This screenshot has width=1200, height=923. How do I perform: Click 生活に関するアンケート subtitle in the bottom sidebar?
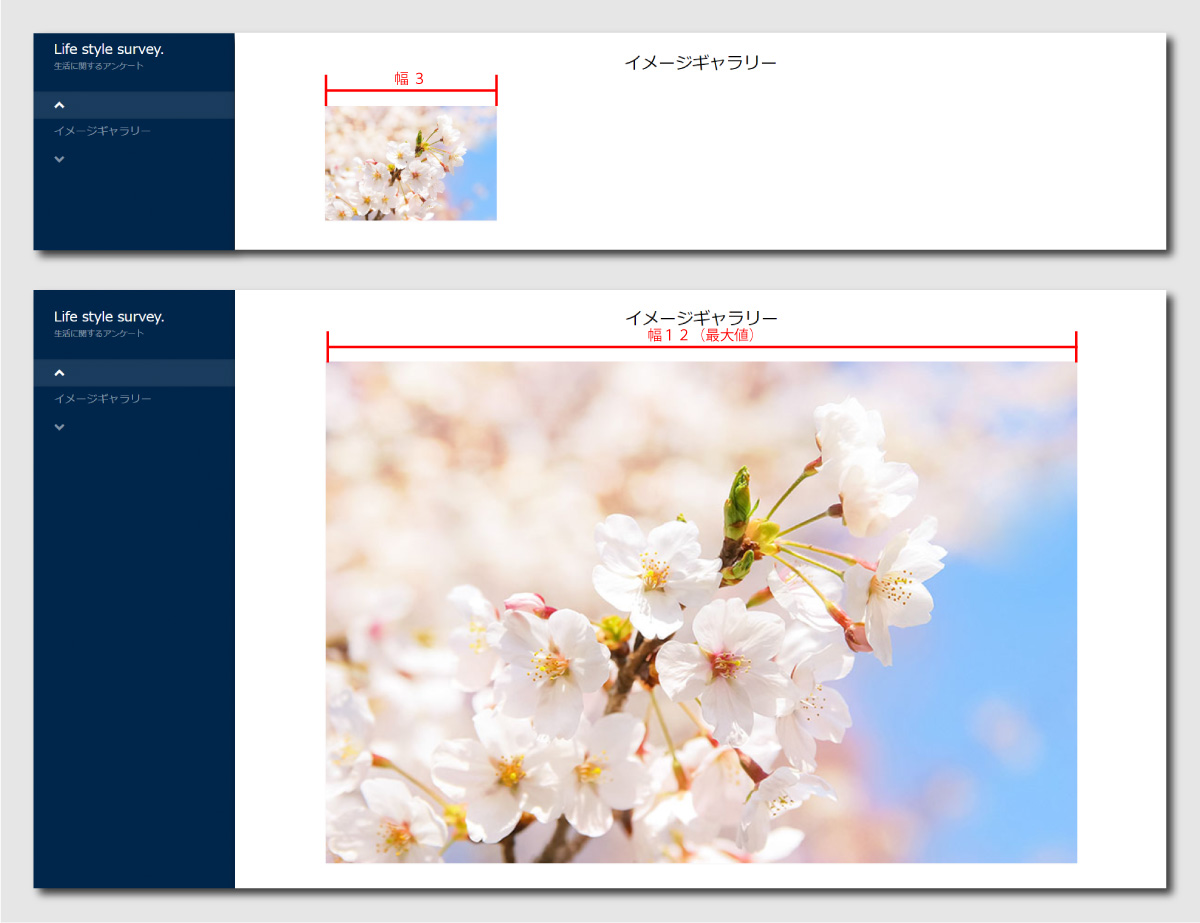[98, 334]
